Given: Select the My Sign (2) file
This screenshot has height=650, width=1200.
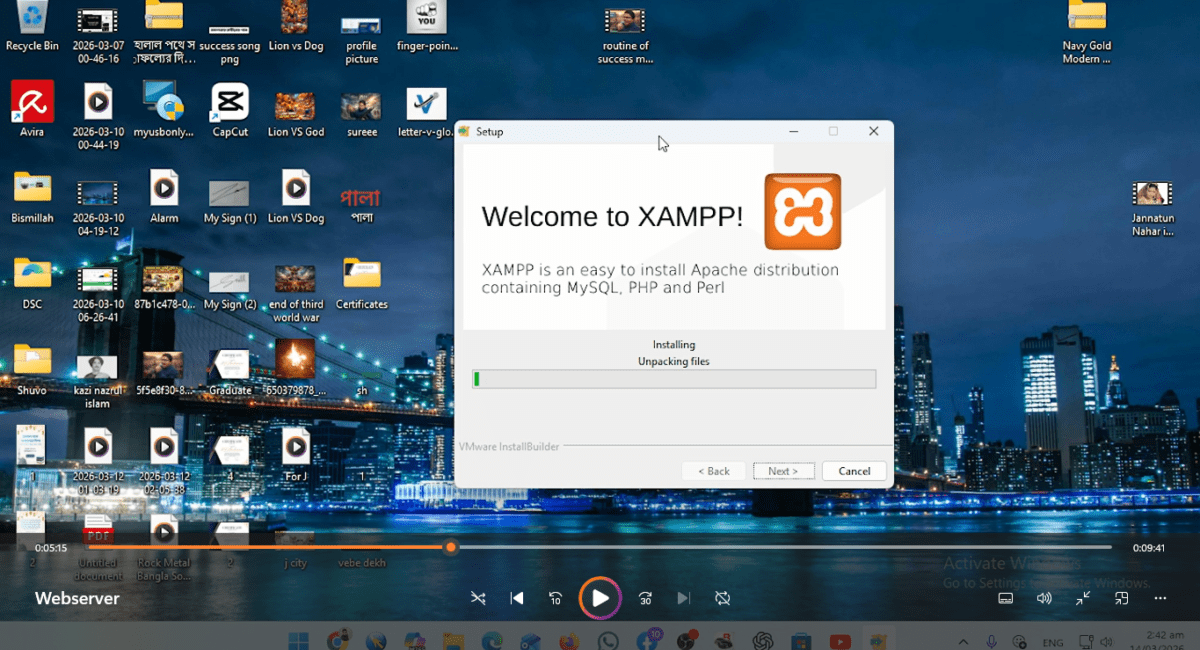Looking at the screenshot, I should tap(230, 288).
